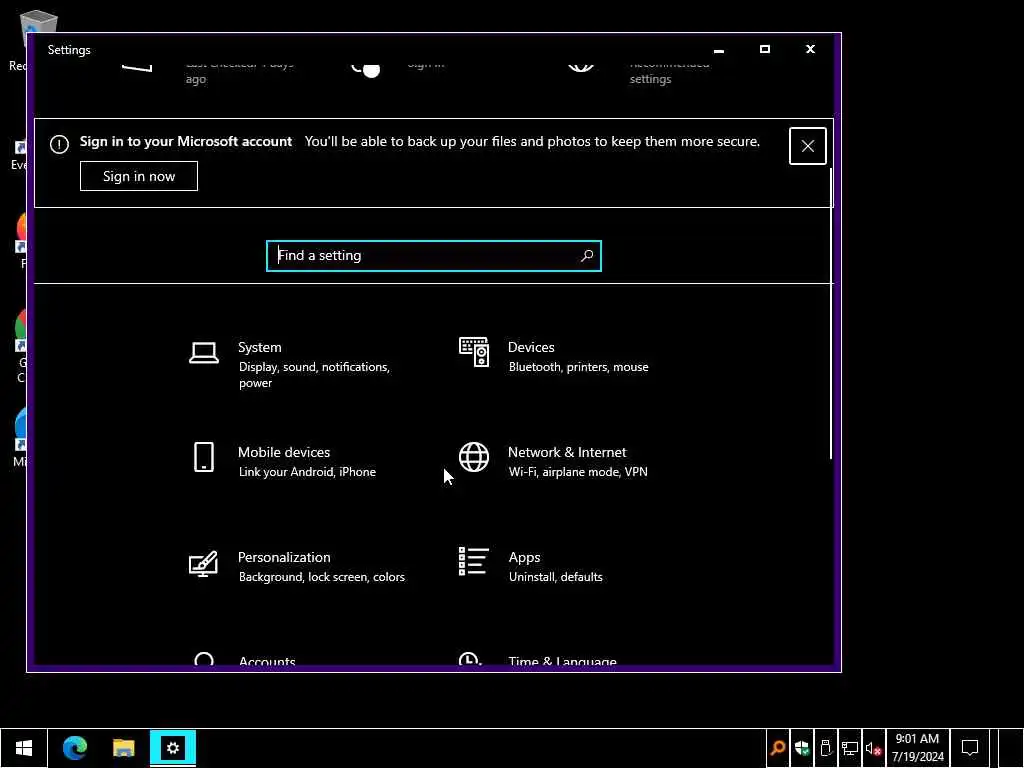Open the notification center icon
Image resolution: width=1024 pixels, height=768 pixels.
point(970,748)
